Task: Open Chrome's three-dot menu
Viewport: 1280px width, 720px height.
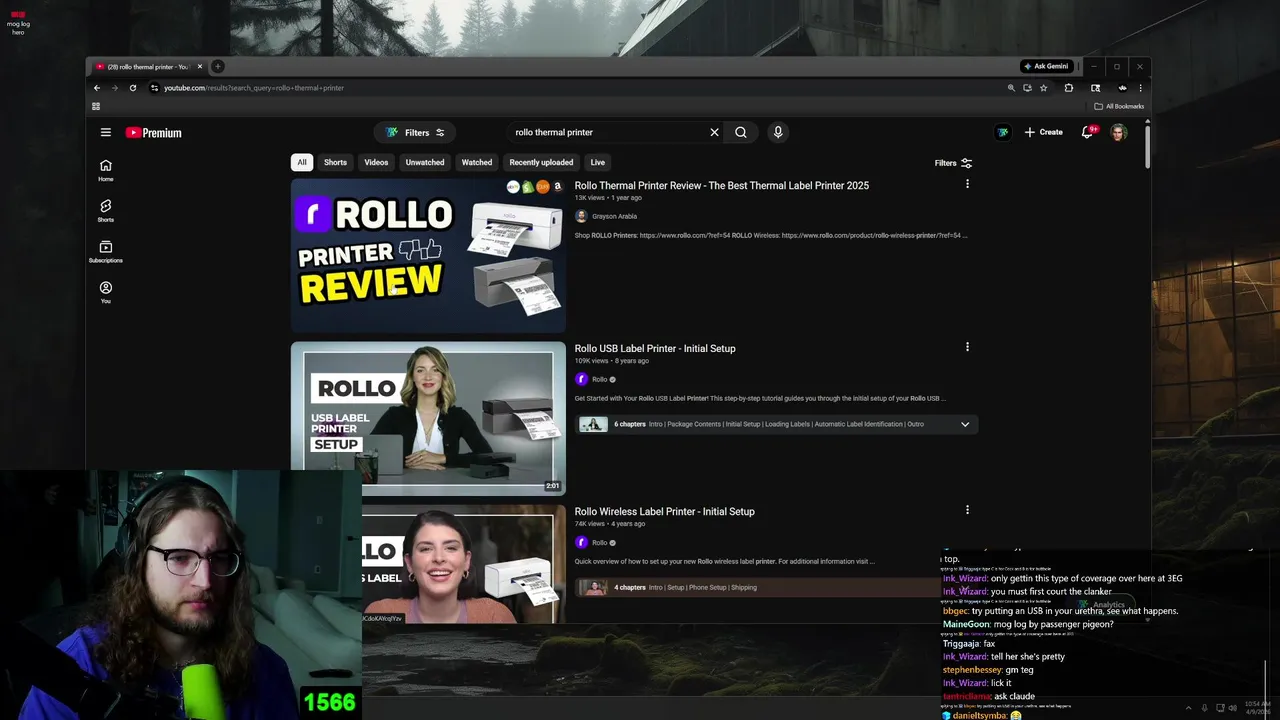Action: click(1140, 88)
